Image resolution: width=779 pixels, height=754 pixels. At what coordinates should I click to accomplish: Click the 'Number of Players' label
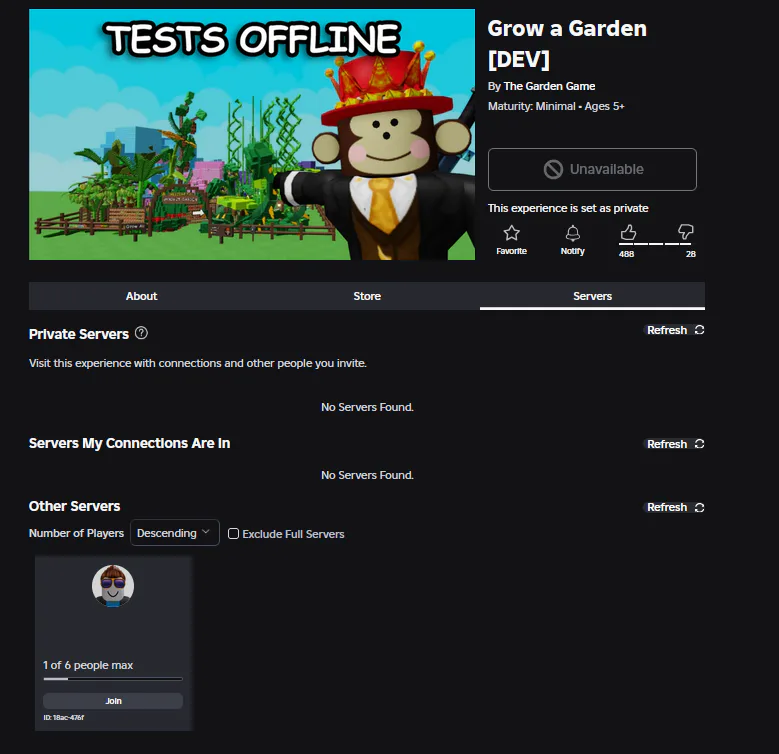click(76, 533)
